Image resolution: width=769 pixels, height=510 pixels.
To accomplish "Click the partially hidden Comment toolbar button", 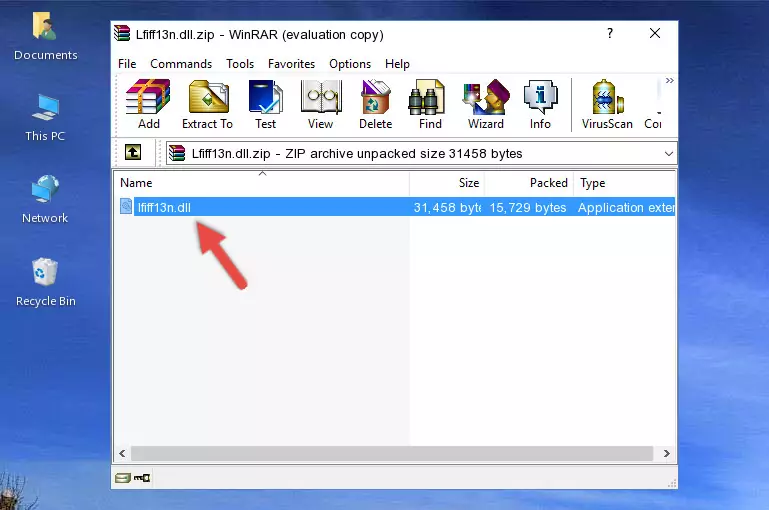I will [653, 104].
